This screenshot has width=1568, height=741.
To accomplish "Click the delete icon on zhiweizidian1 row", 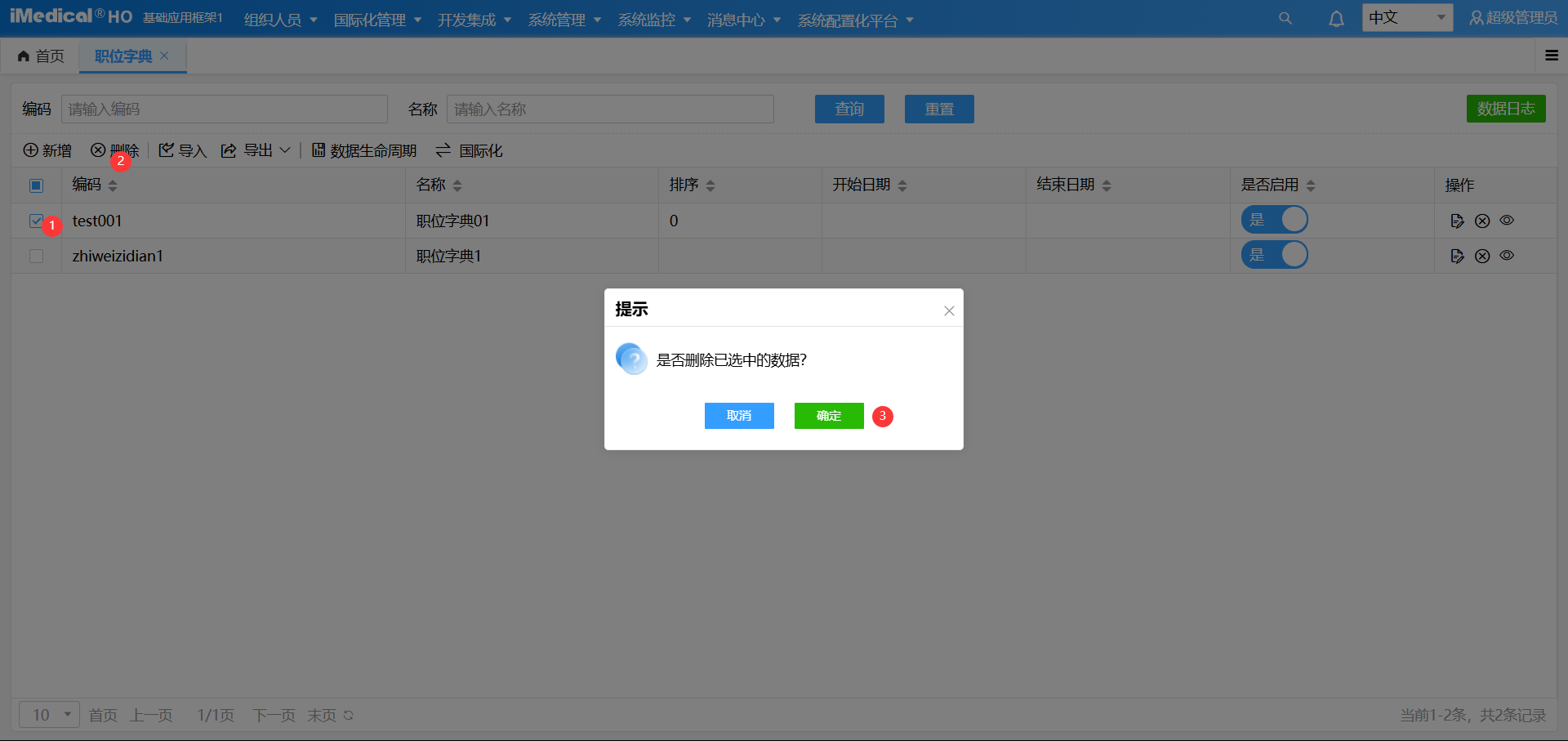I will coord(1482,255).
